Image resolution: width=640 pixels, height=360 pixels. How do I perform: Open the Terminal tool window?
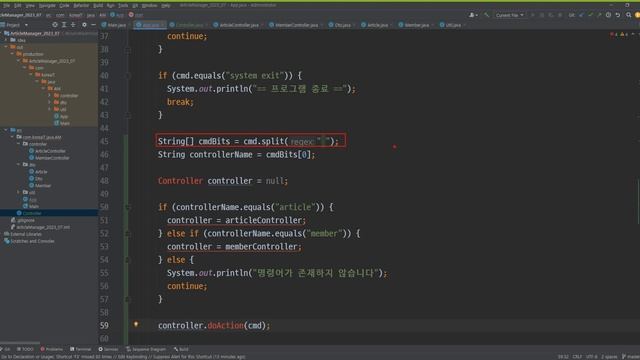tap(81, 349)
